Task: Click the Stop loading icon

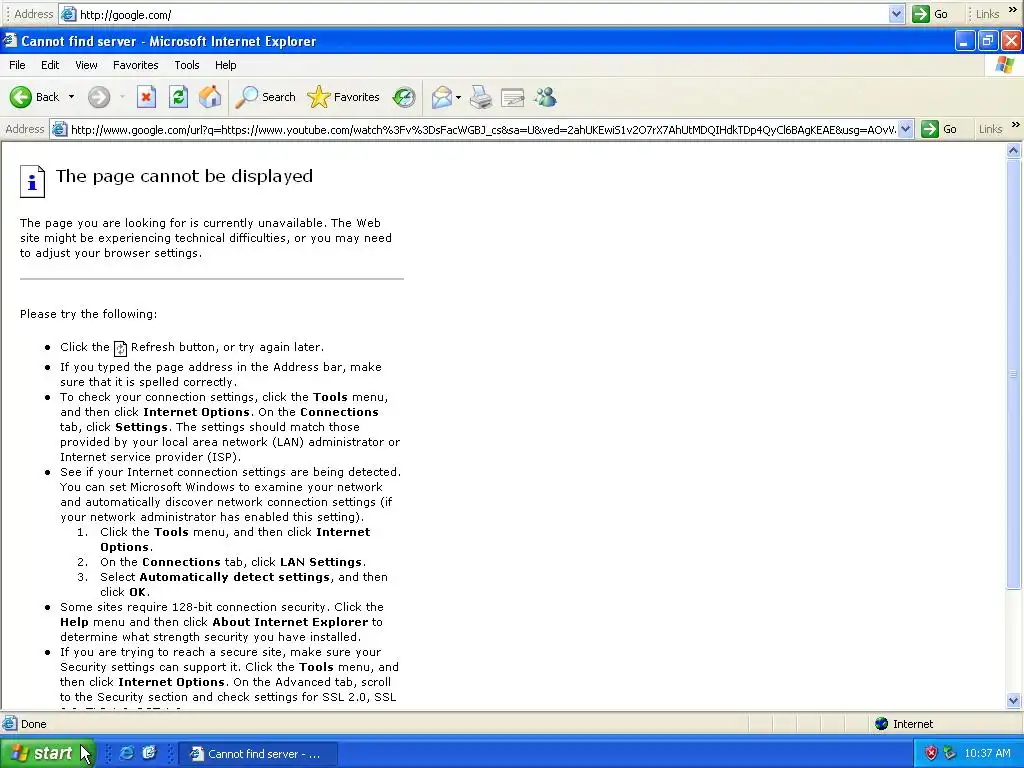Action: click(146, 97)
